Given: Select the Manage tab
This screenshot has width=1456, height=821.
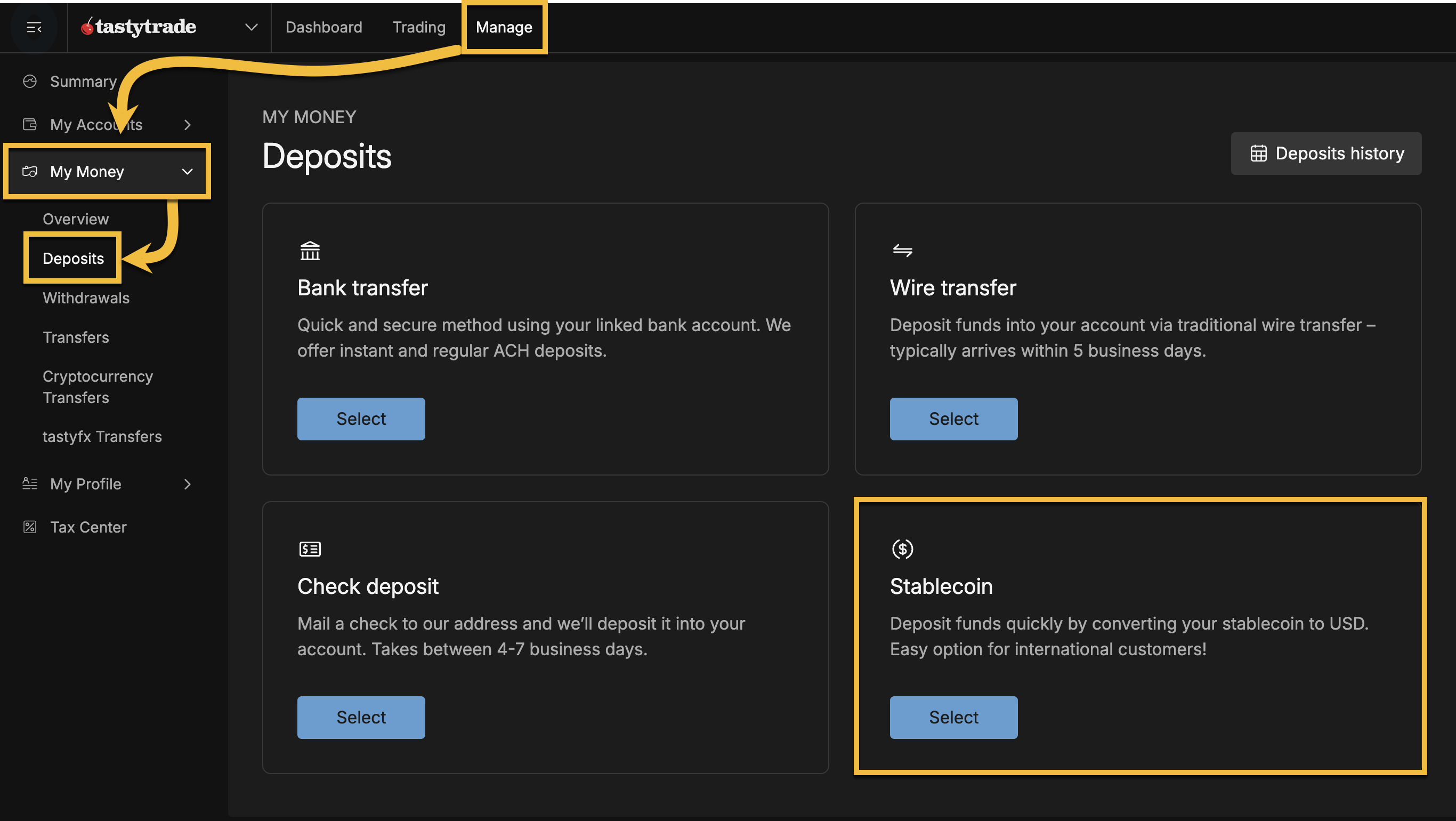Looking at the screenshot, I should 504,27.
